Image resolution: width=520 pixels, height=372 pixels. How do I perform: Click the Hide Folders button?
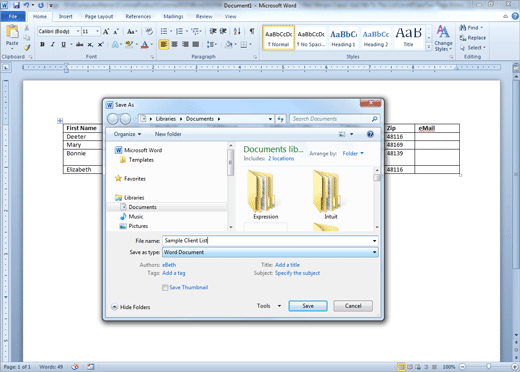131,307
